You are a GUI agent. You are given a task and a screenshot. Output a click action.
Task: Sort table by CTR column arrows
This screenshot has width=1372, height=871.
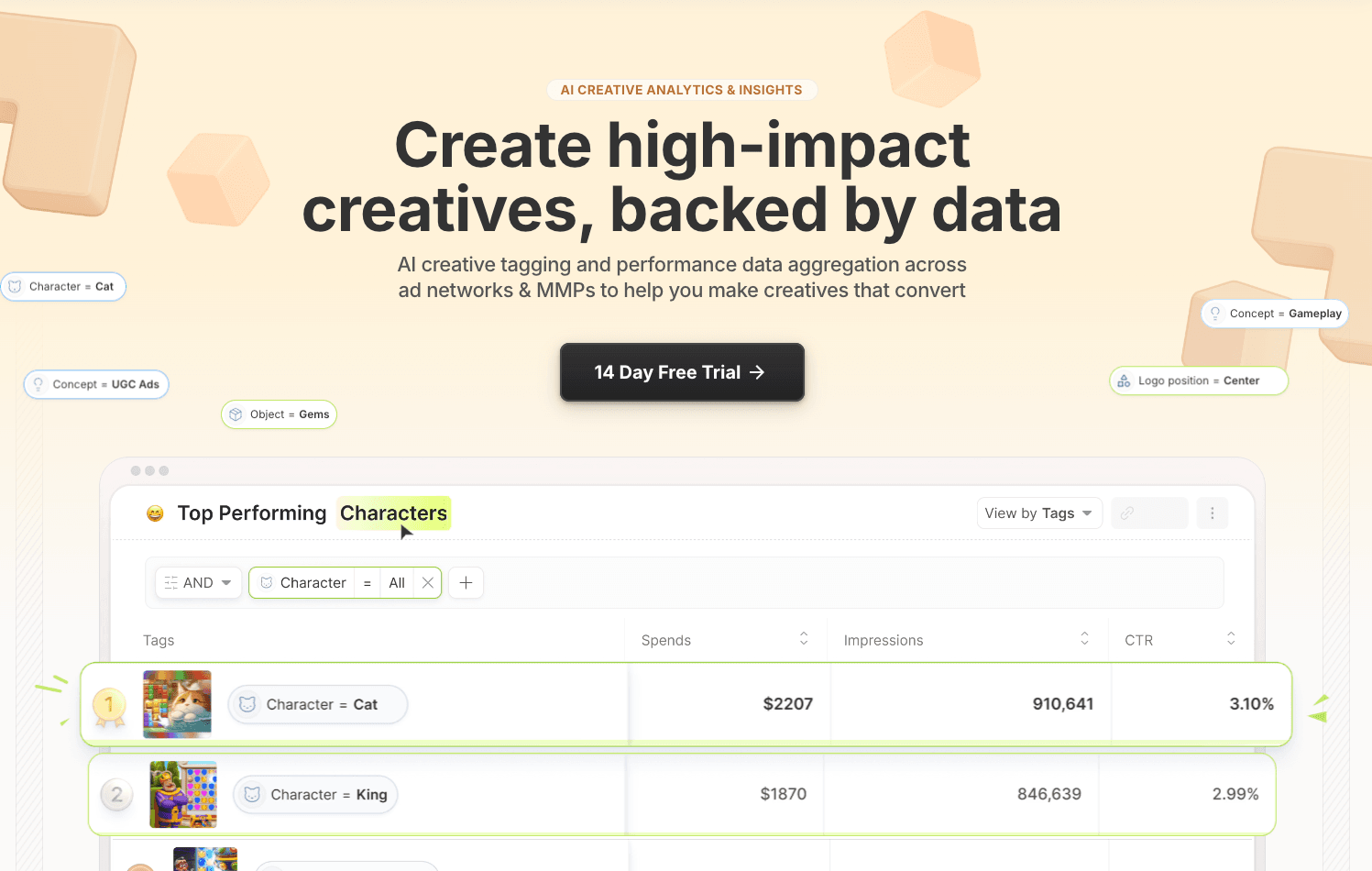(x=1231, y=639)
